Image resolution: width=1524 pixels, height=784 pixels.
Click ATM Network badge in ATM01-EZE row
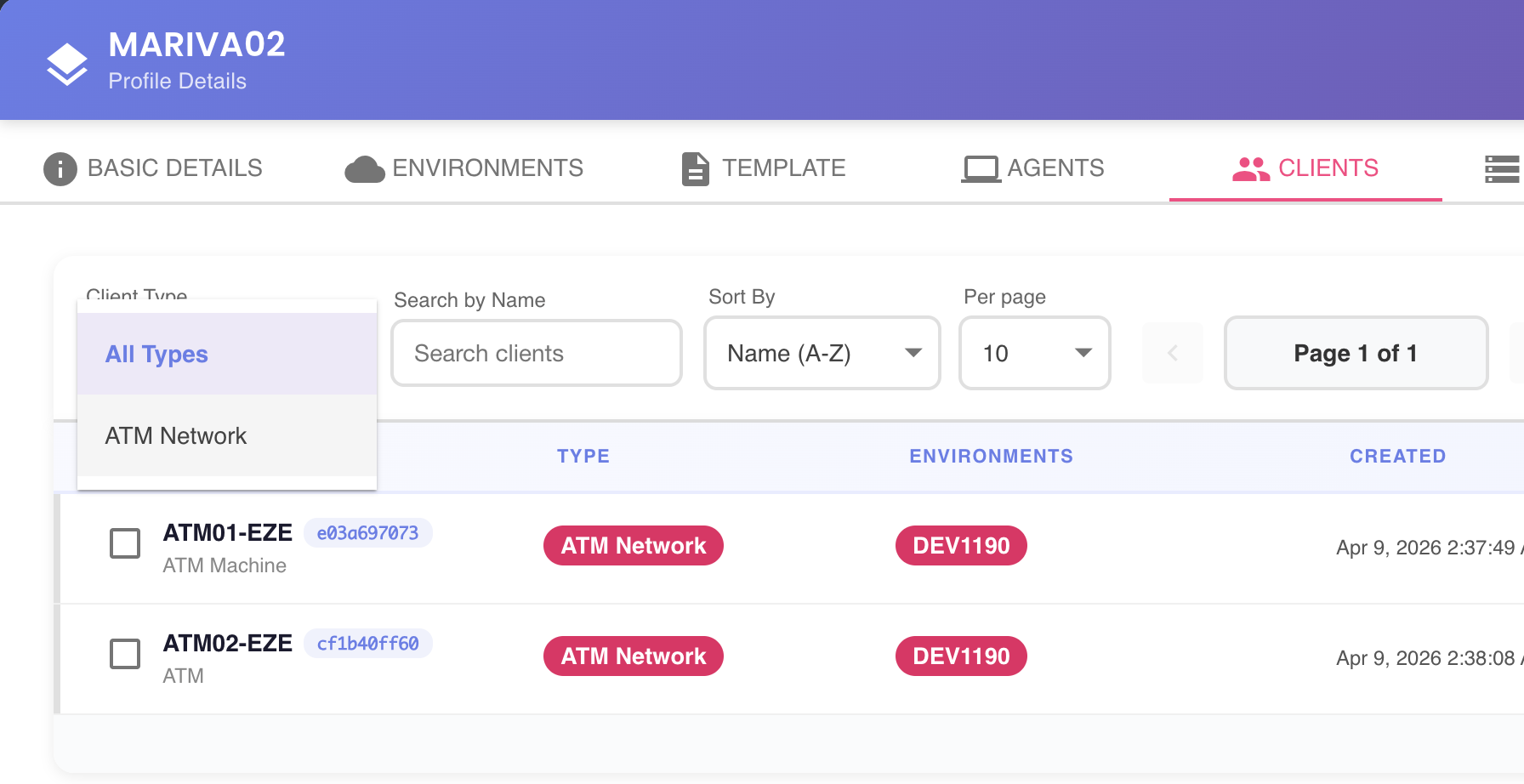[x=634, y=545]
